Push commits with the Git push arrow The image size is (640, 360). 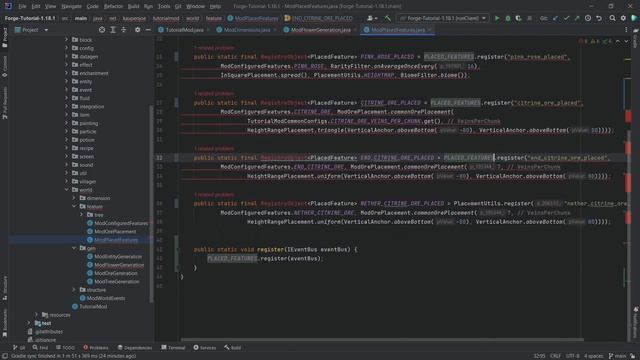coord(577,18)
